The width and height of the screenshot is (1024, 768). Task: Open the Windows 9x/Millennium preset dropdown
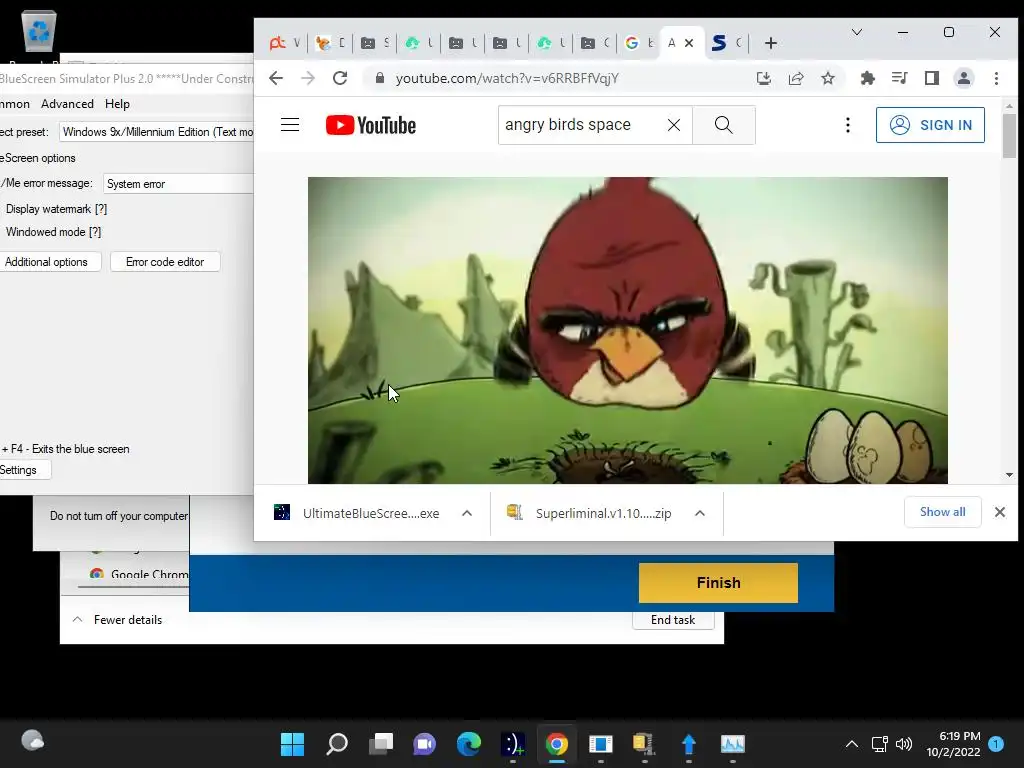tap(157, 132)
